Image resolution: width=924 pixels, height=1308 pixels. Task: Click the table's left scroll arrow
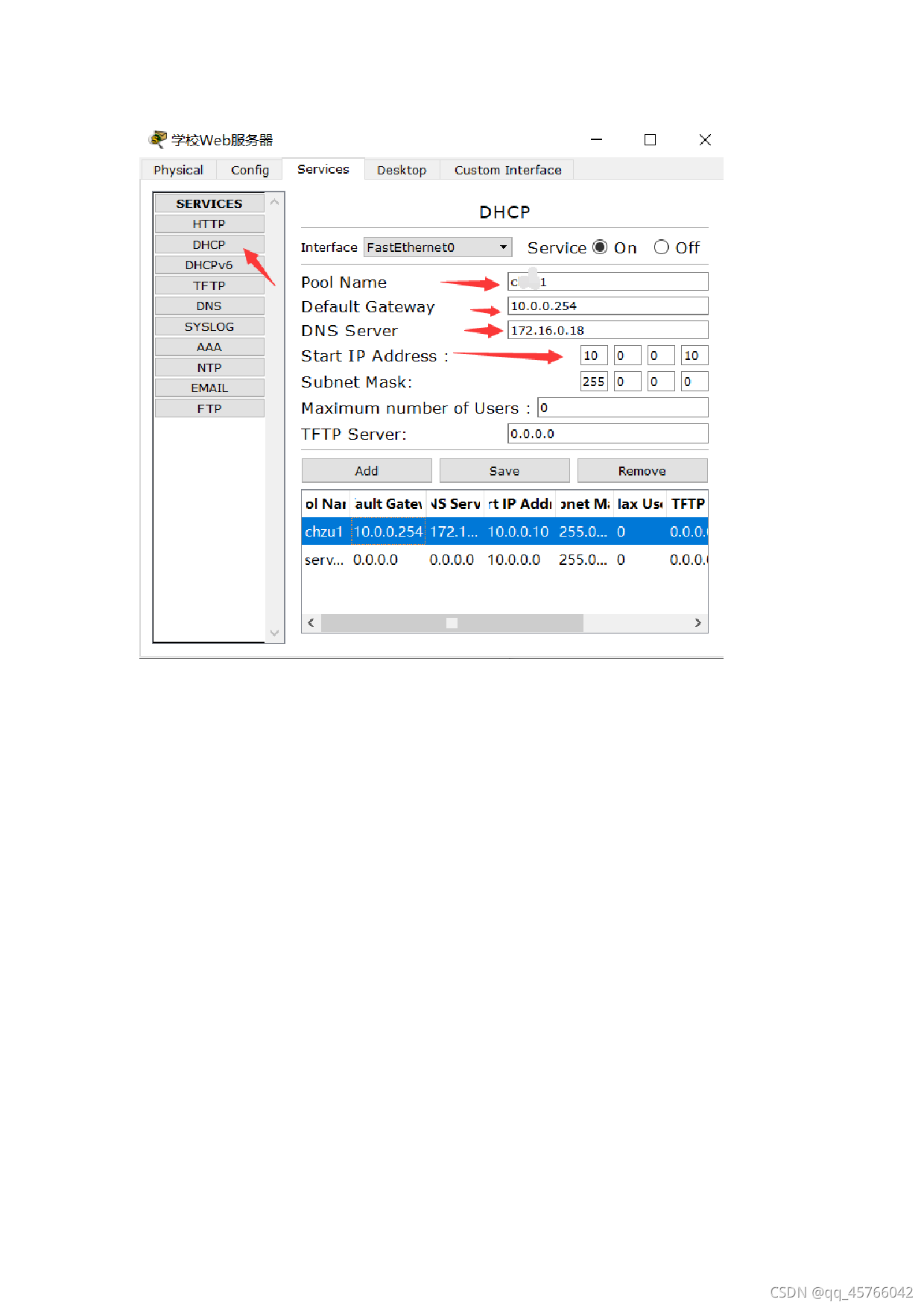[311, 623]
